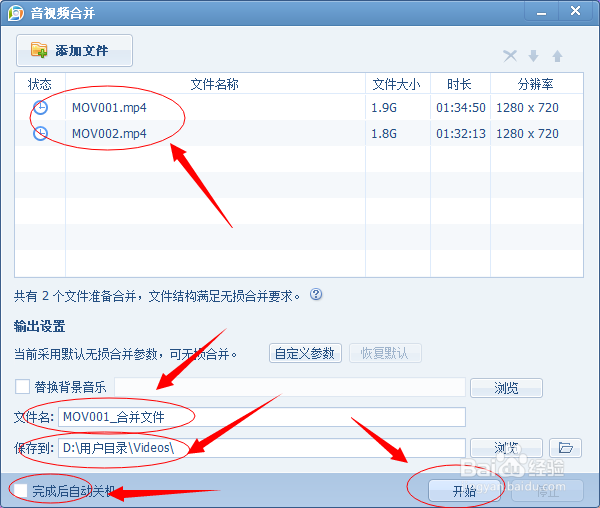600x508 pixels.
Task: Click the 文件名 input field
Action: 262,417
